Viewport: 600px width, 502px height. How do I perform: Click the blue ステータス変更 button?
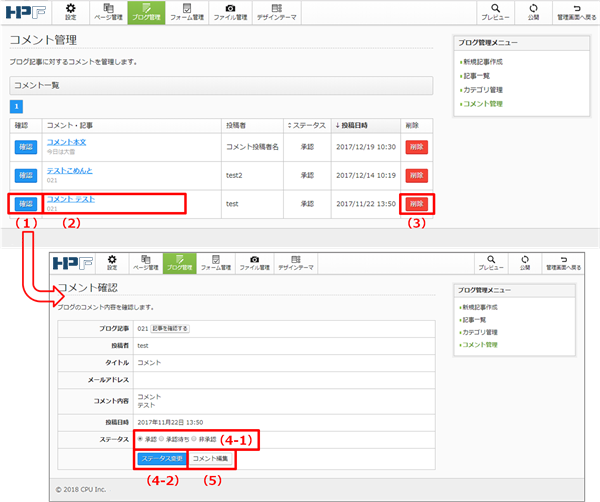coord(160,459)
